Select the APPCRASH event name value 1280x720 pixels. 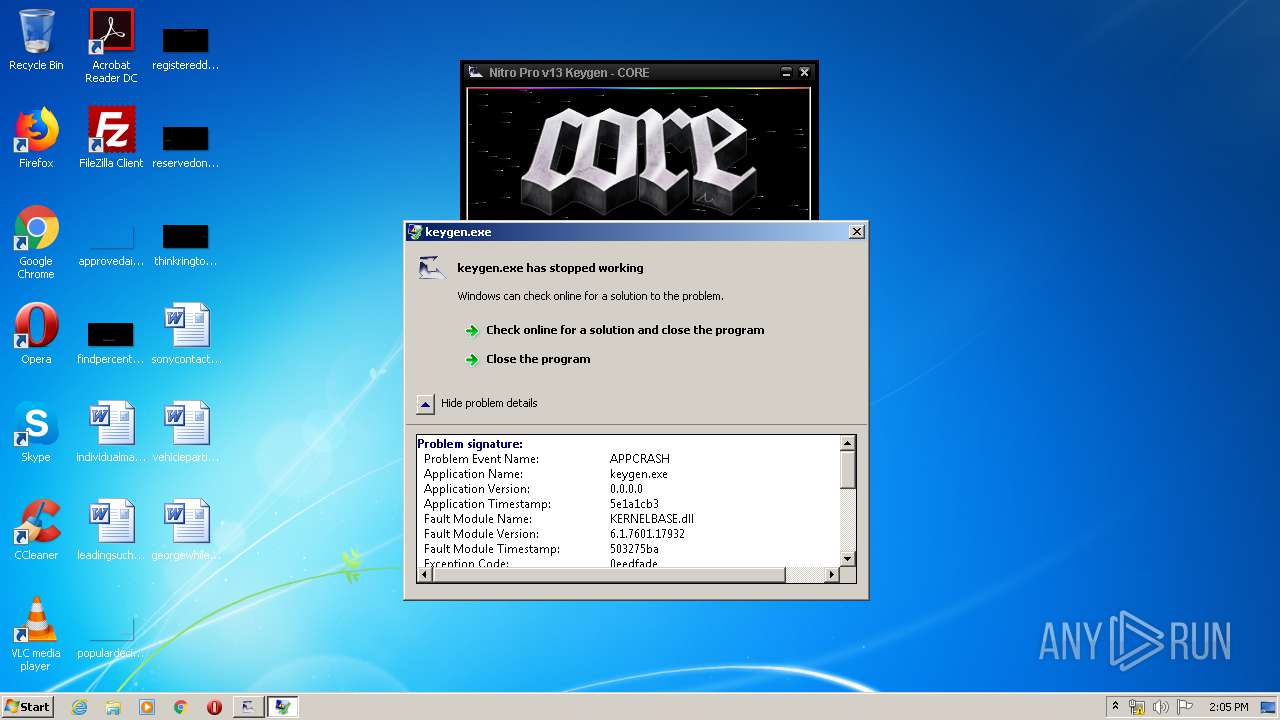640,459
